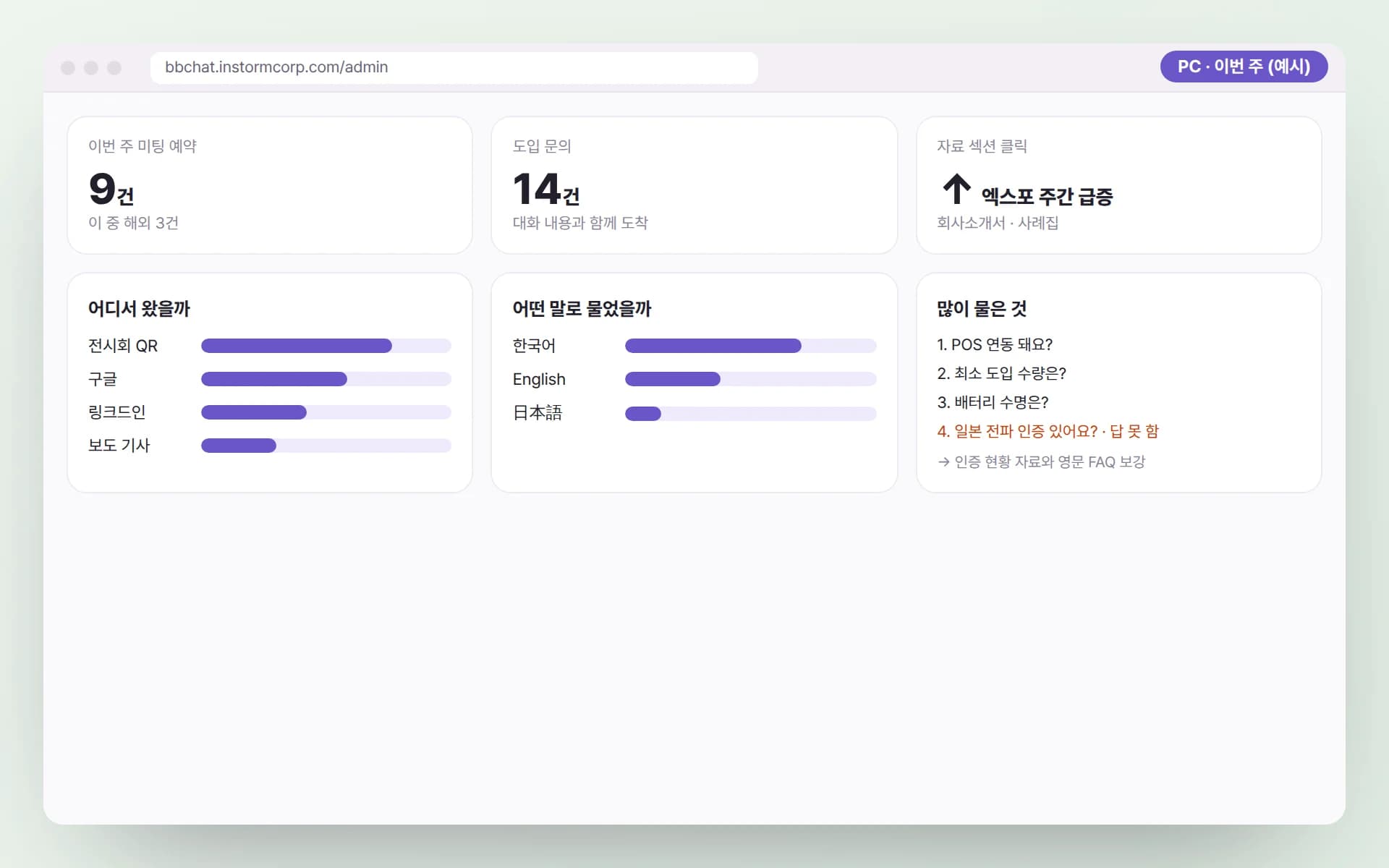Select the question '2. 최소 도입 수량은?'

coord(1001,373)
